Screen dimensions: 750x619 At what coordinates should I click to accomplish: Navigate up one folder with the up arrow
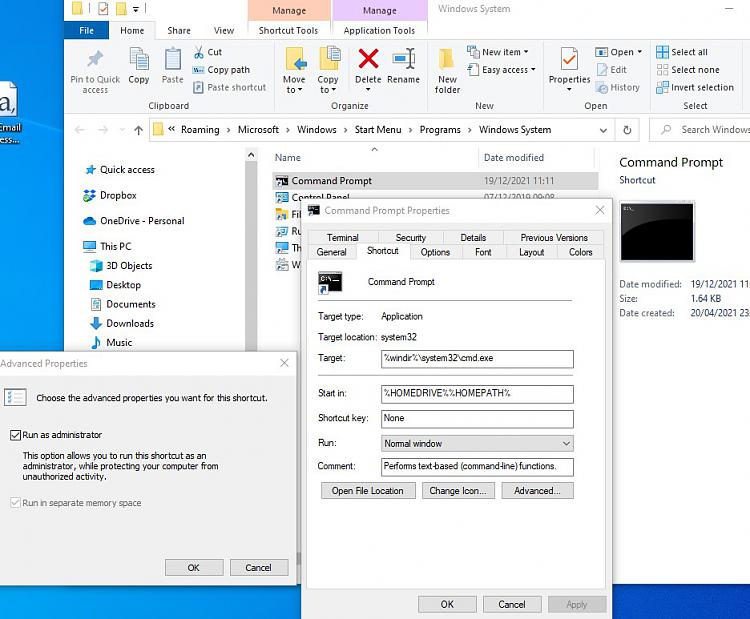pos(138,130)
